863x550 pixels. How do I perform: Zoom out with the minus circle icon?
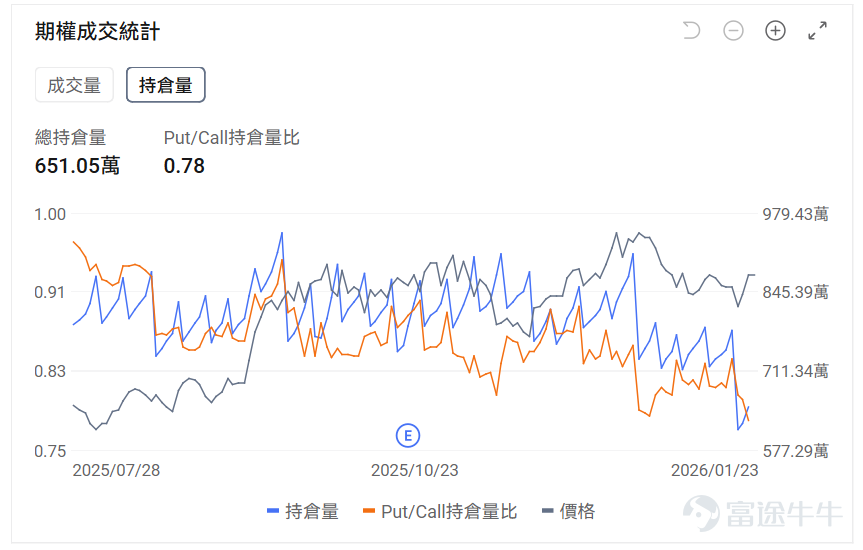733,30
